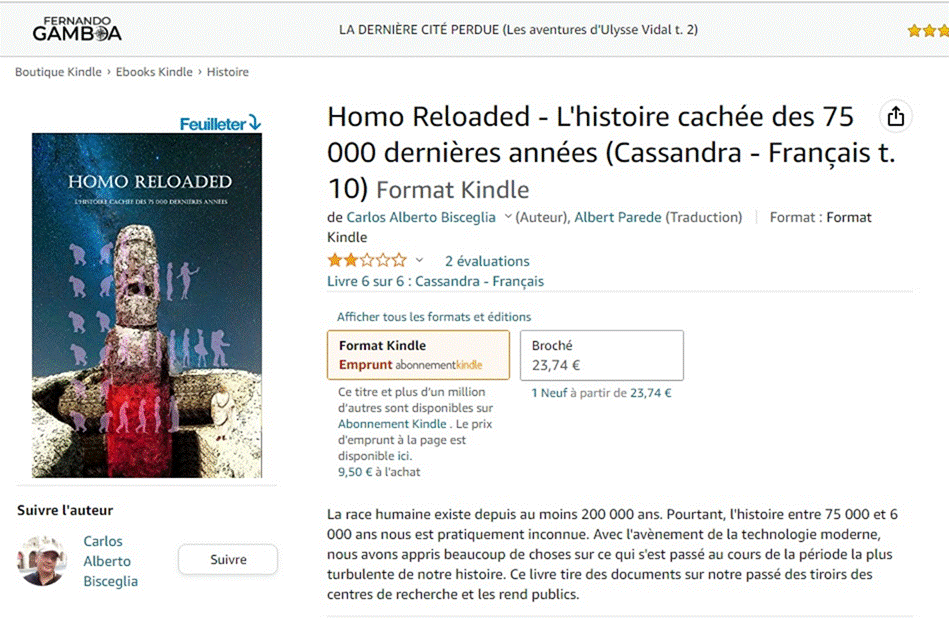Screen dimensions: 949x618
Task: Click the share icon beside the title
Action: 896,116
